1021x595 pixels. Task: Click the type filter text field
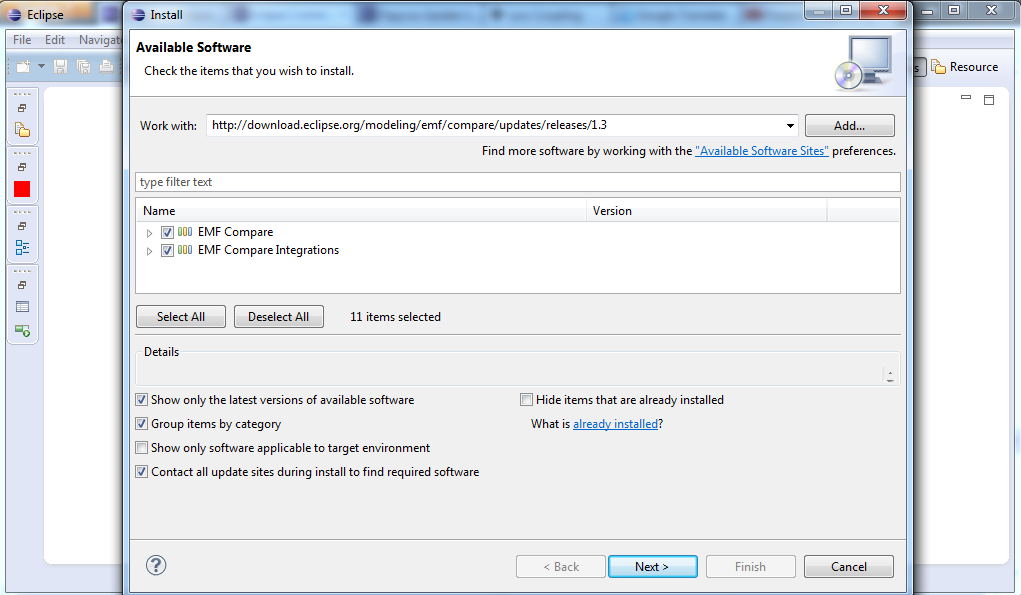click(x=518, y=182)
